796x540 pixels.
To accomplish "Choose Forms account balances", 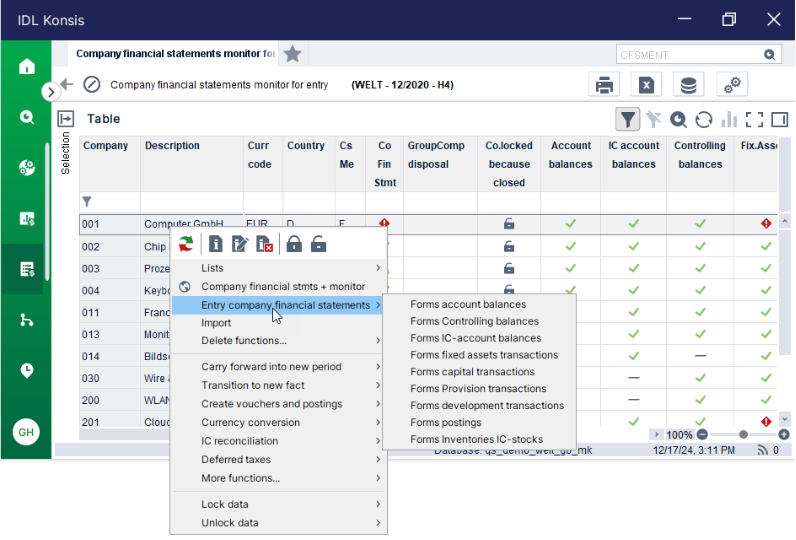I will pos(480,305).
